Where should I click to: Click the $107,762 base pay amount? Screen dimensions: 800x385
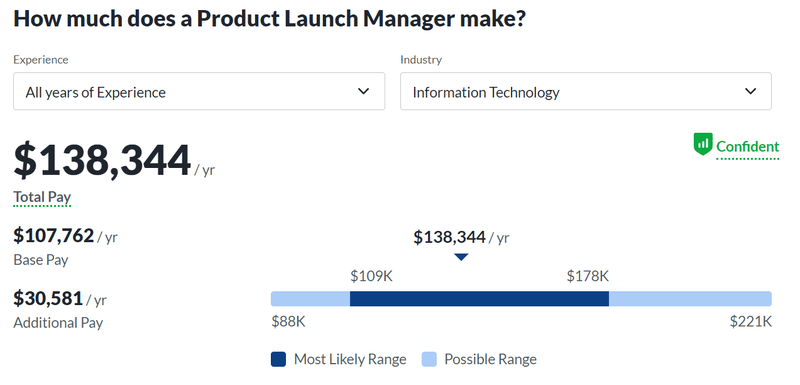pyautogui.click(x=54, y=236)
